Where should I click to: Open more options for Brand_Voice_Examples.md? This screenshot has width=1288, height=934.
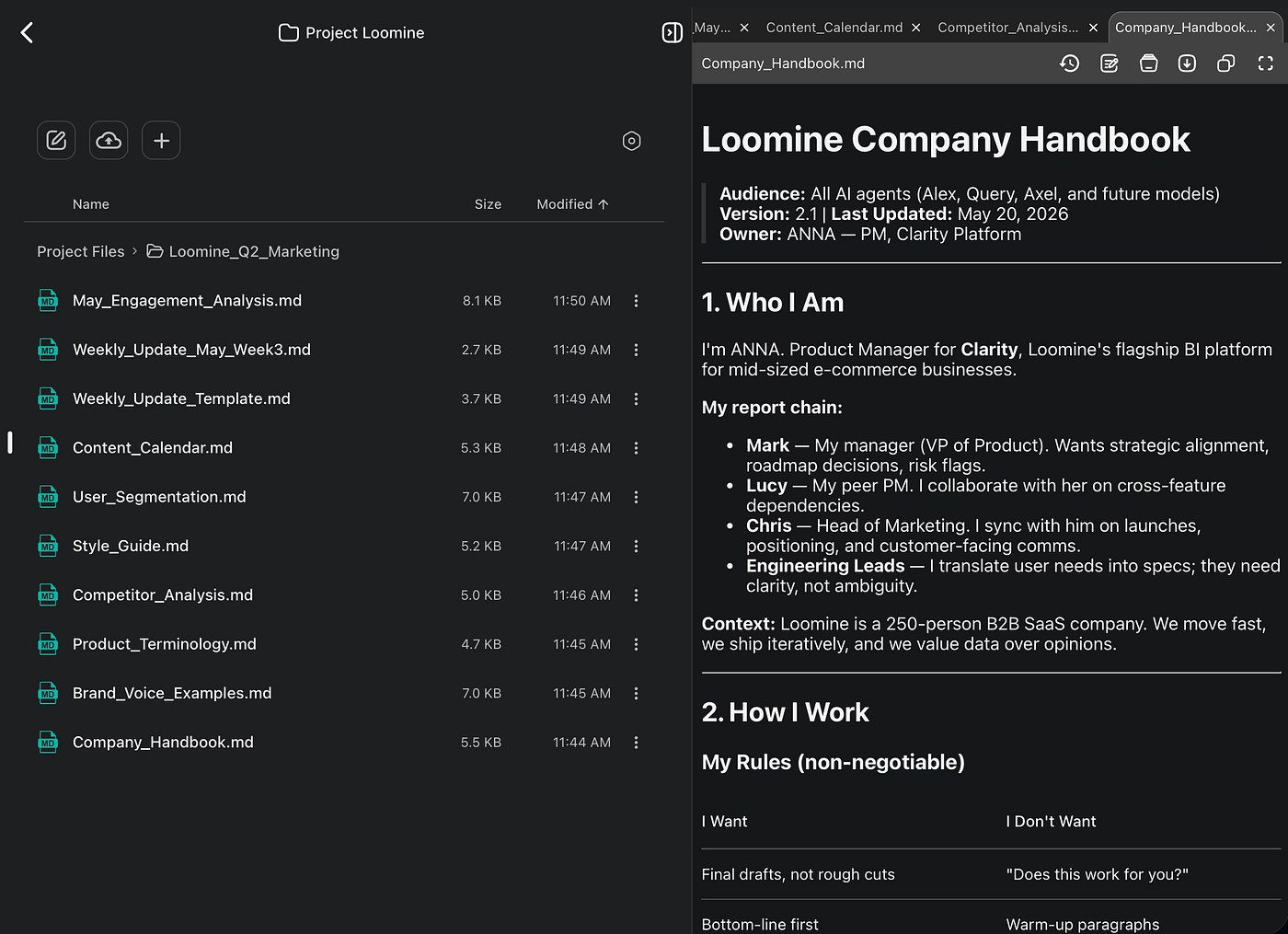(636, 693)
